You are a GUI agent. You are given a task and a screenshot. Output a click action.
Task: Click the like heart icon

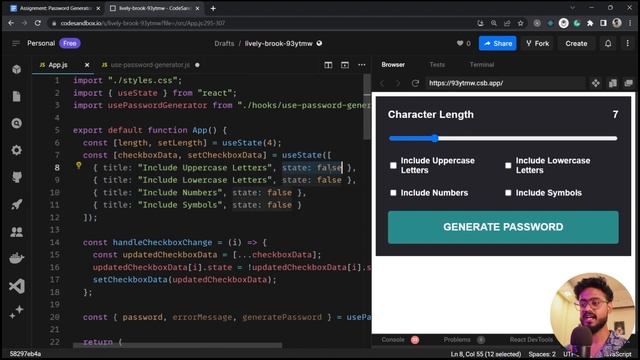460,43
